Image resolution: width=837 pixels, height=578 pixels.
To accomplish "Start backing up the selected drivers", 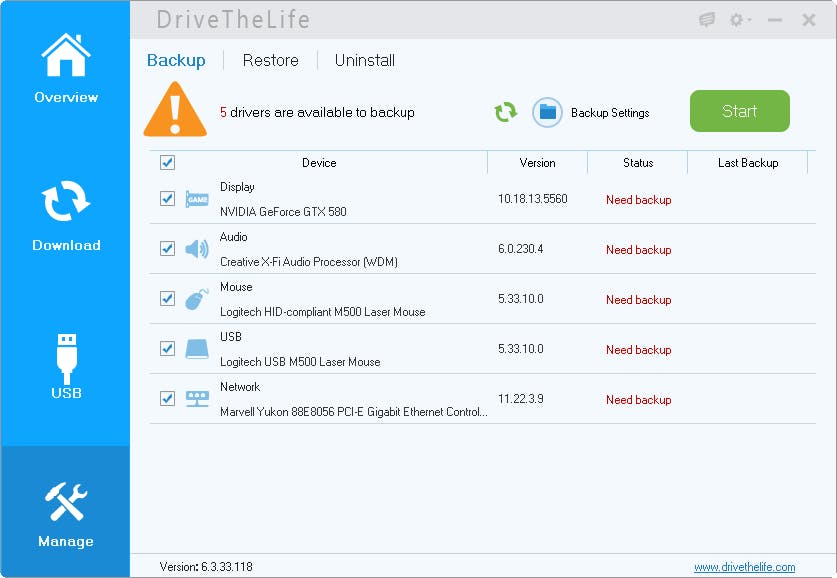I will pos(740,111).
